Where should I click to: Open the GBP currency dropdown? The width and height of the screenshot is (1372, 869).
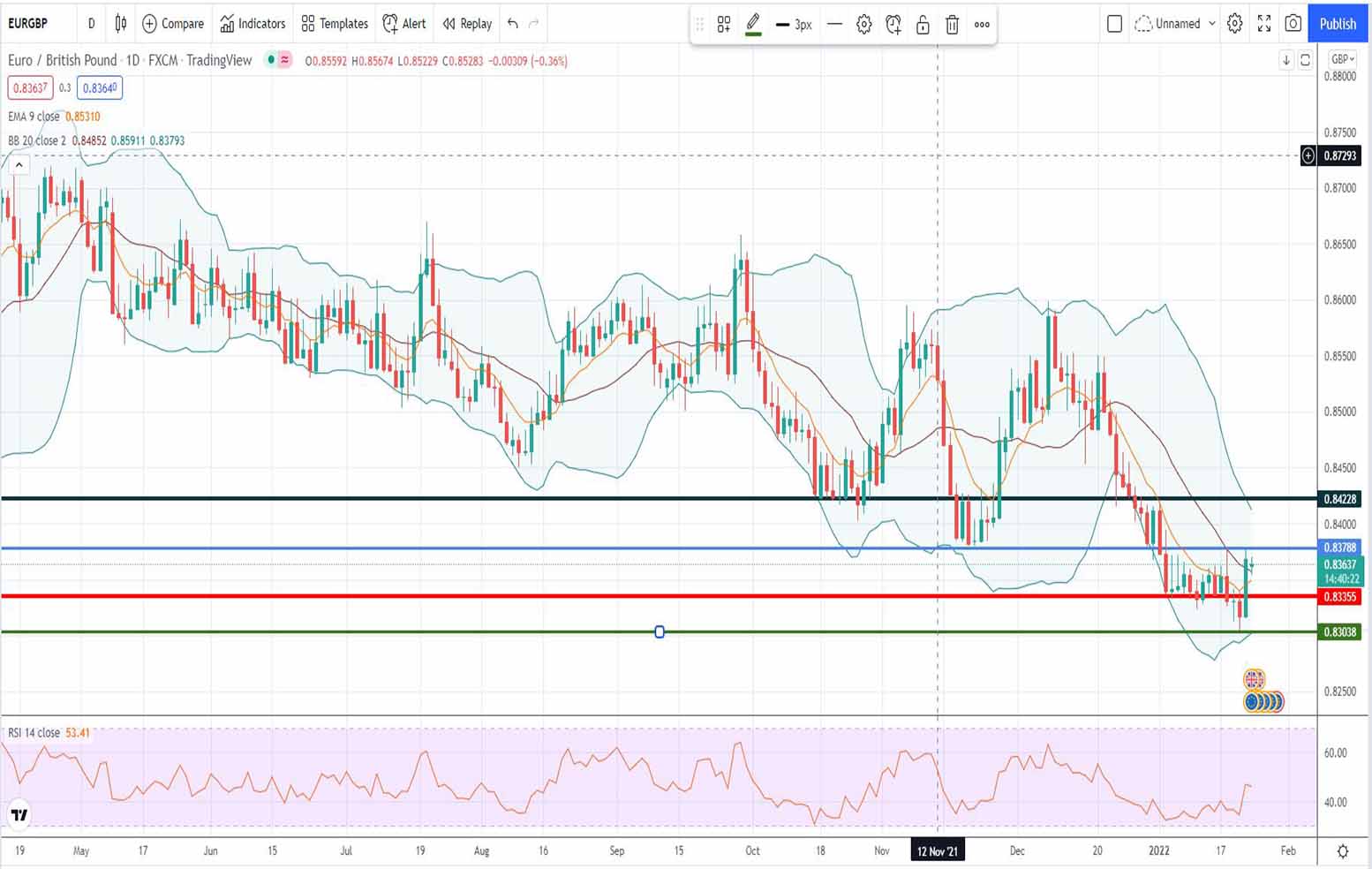(x=1342, y=59)
